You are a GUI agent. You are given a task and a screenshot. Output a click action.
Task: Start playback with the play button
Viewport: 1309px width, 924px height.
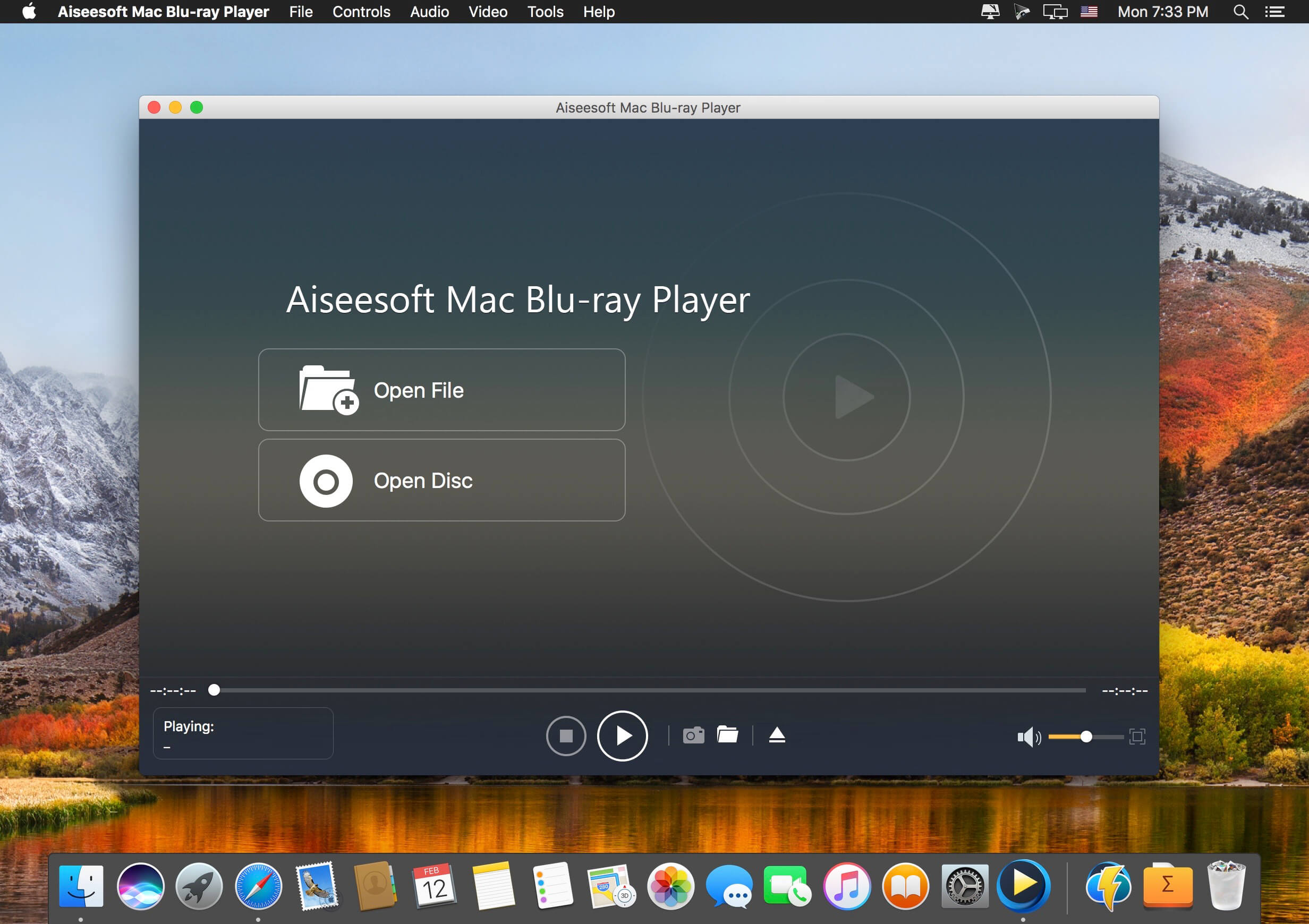click(622, 735)
